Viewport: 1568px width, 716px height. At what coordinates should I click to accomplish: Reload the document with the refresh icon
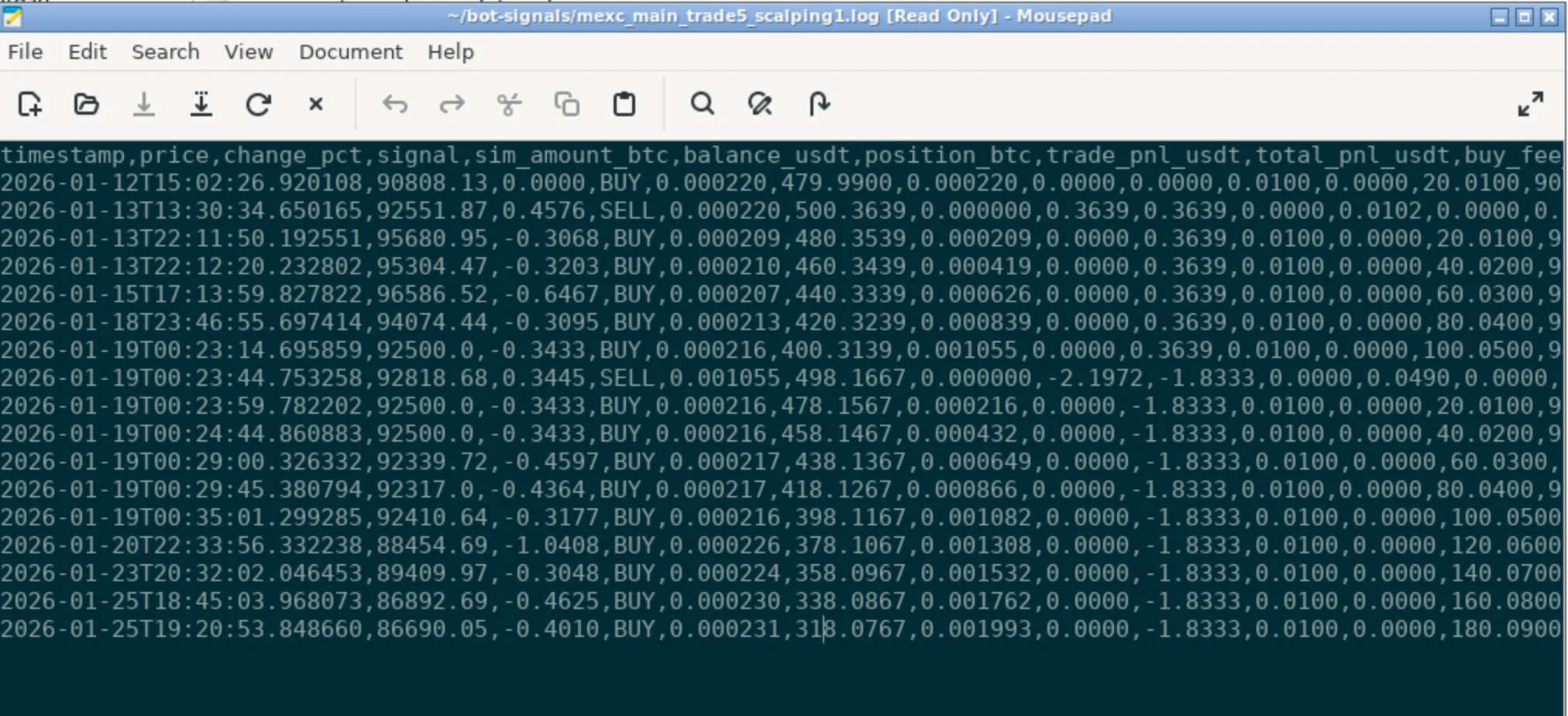pos(259,104)
